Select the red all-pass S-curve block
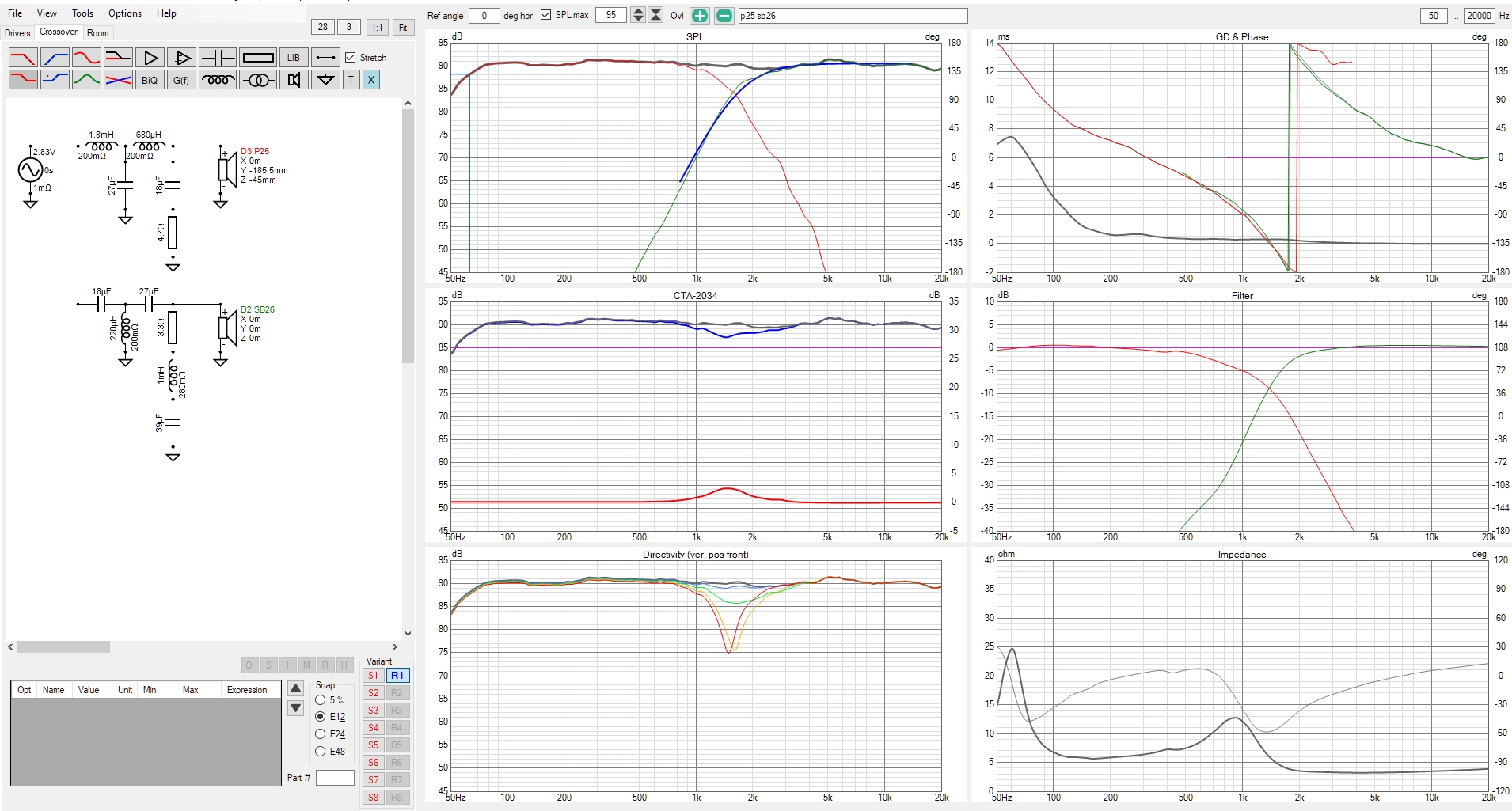The height and width of the screenshot is (811, 1512). [x=86, y=58]
